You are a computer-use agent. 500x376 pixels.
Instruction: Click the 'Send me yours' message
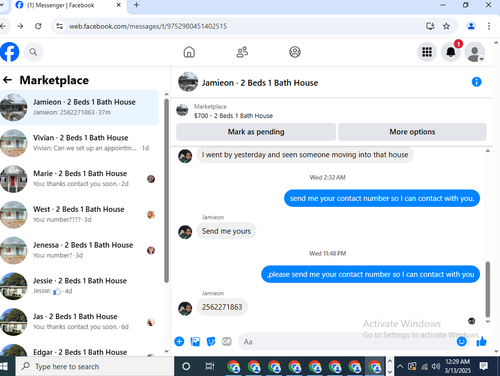tap(226, 231)
